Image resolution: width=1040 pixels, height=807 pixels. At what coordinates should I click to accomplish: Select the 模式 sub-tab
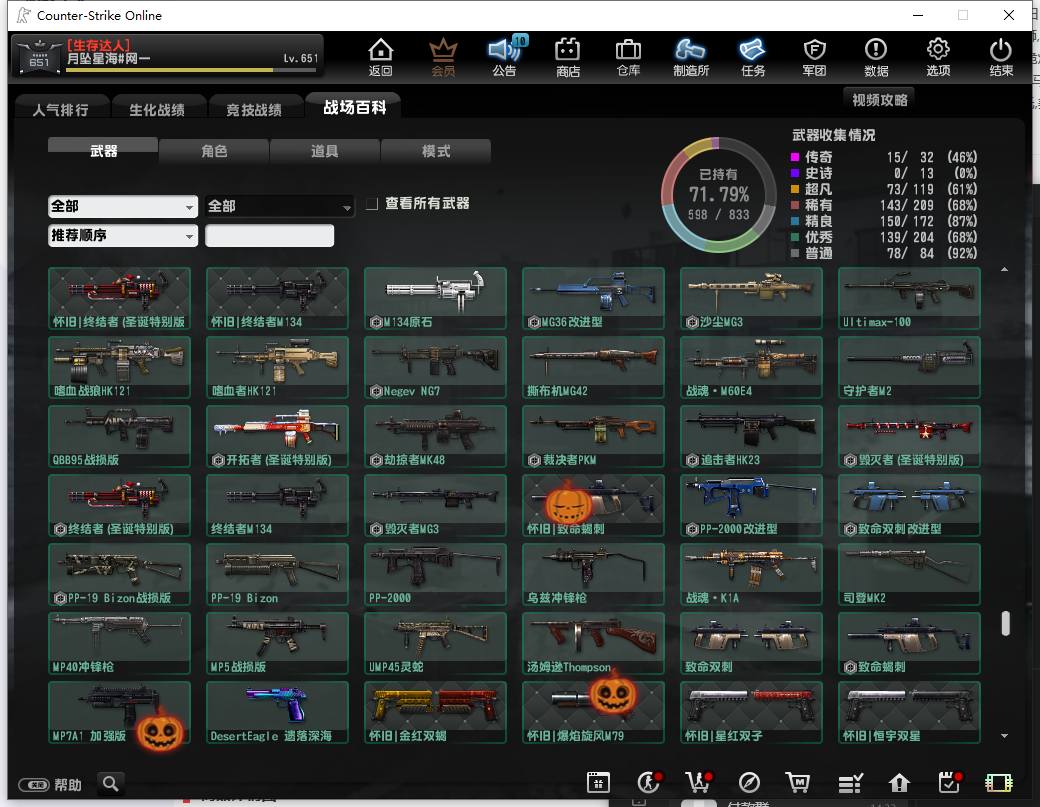point(436,151)
